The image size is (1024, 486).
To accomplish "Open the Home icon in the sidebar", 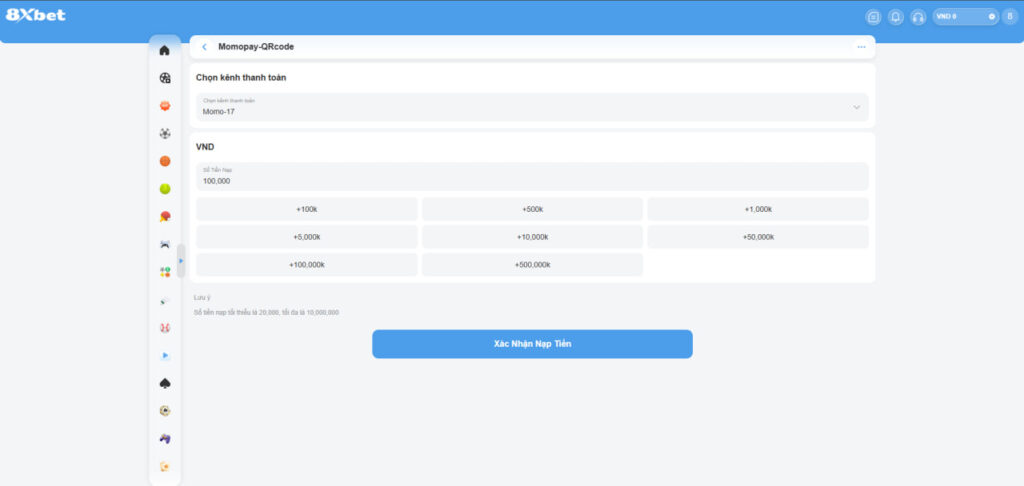I will 165,50.
